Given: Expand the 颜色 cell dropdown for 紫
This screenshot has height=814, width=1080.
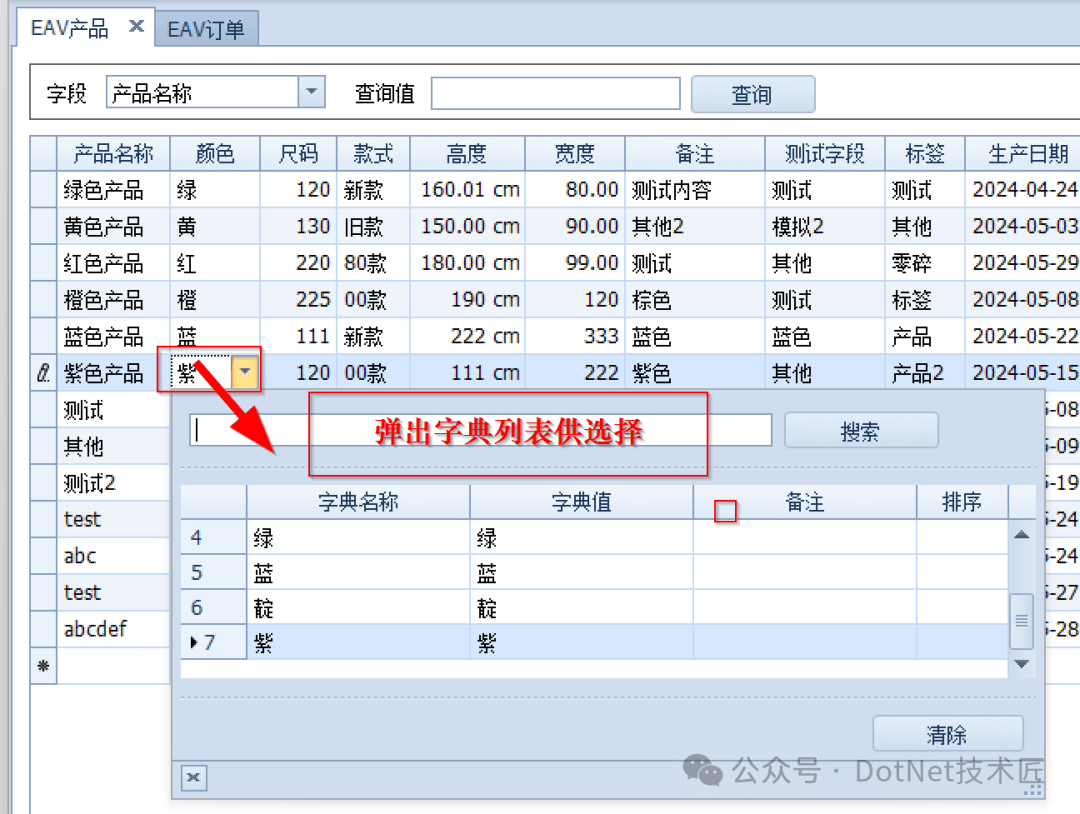Looking at the screenshot, I should click(245, 373).
